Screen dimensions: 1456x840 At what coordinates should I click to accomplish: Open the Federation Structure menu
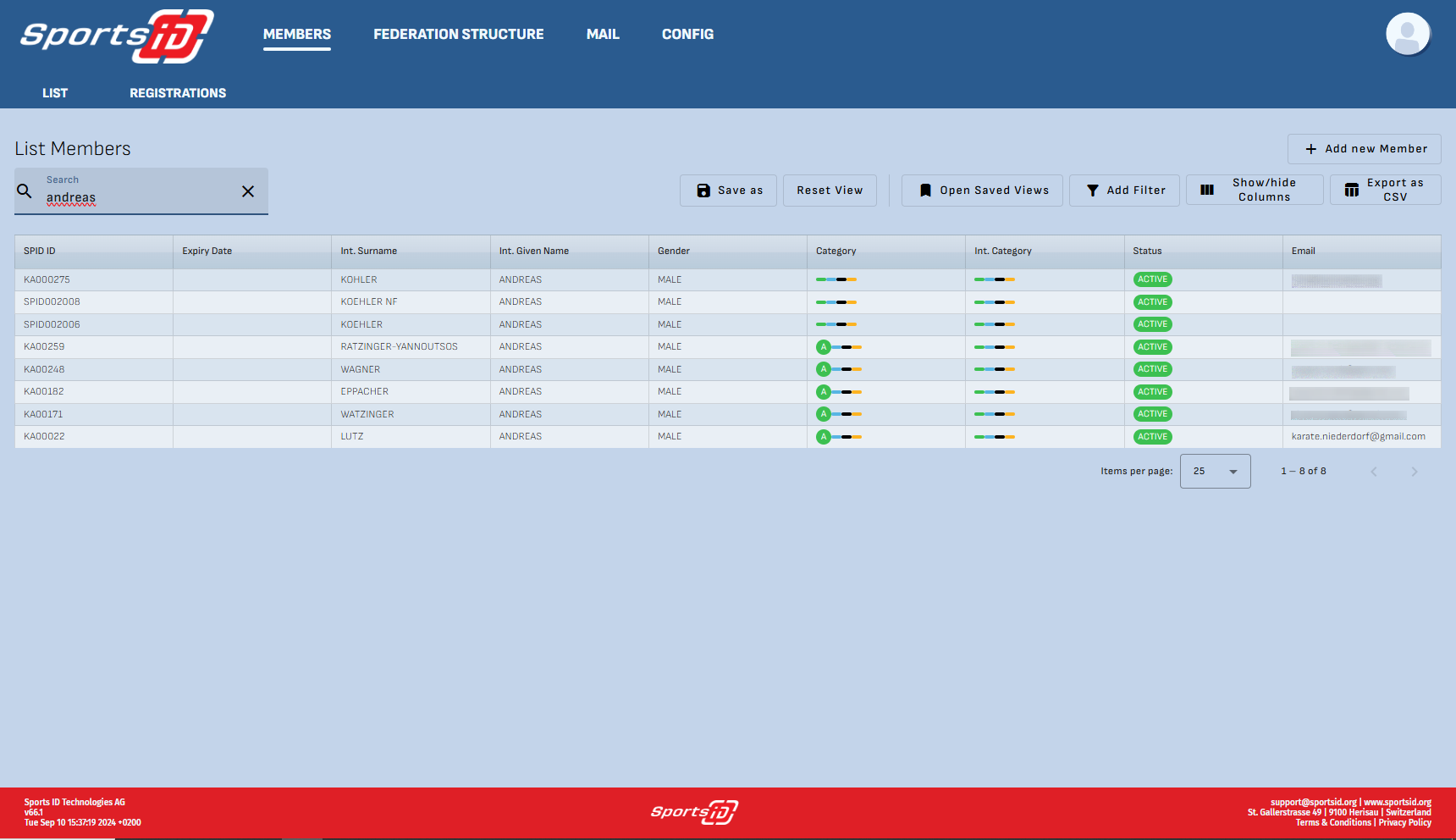tap(458, 34)
